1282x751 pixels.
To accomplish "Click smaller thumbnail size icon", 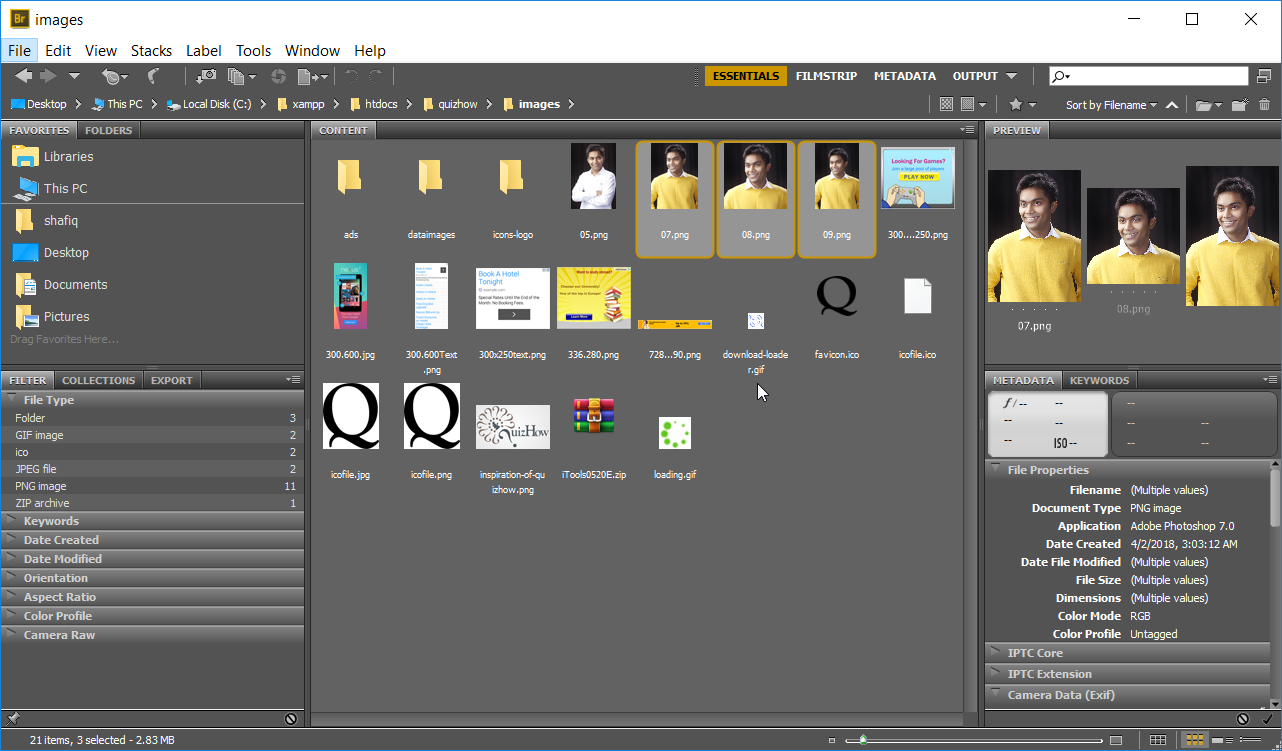I will (832, 740).
